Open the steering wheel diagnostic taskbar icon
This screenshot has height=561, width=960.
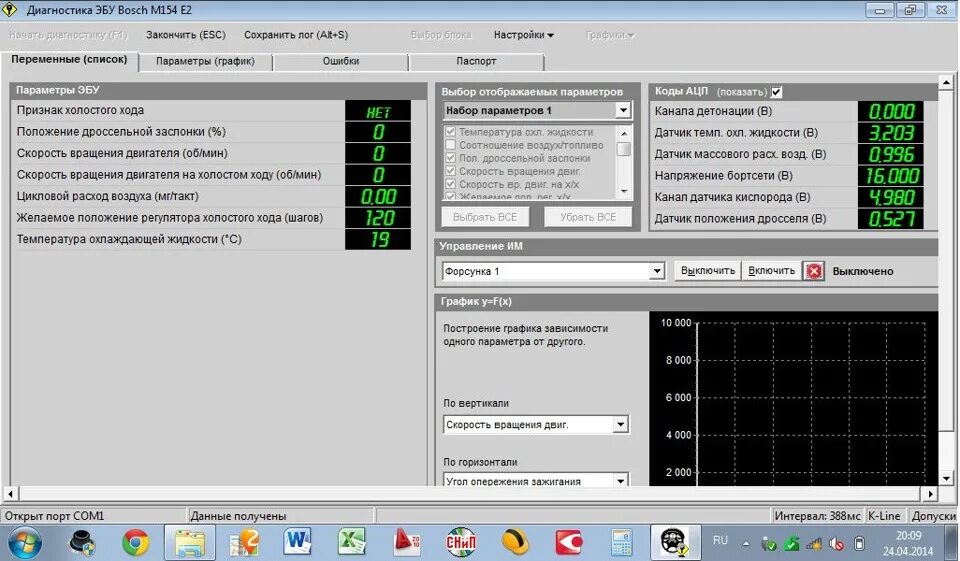[675, 543]
